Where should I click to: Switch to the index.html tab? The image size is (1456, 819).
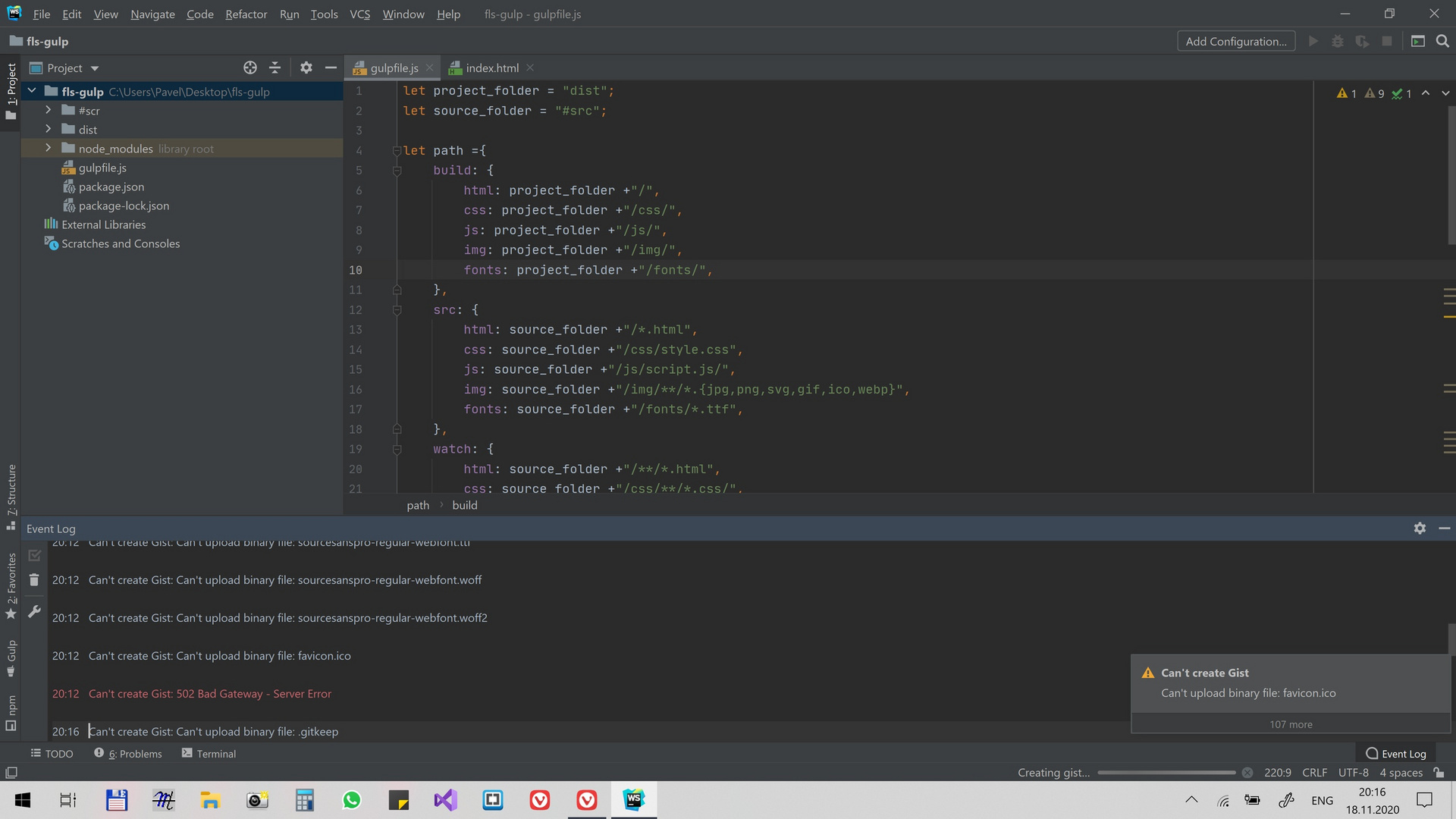pyautogui.click(x=492, y=67)
